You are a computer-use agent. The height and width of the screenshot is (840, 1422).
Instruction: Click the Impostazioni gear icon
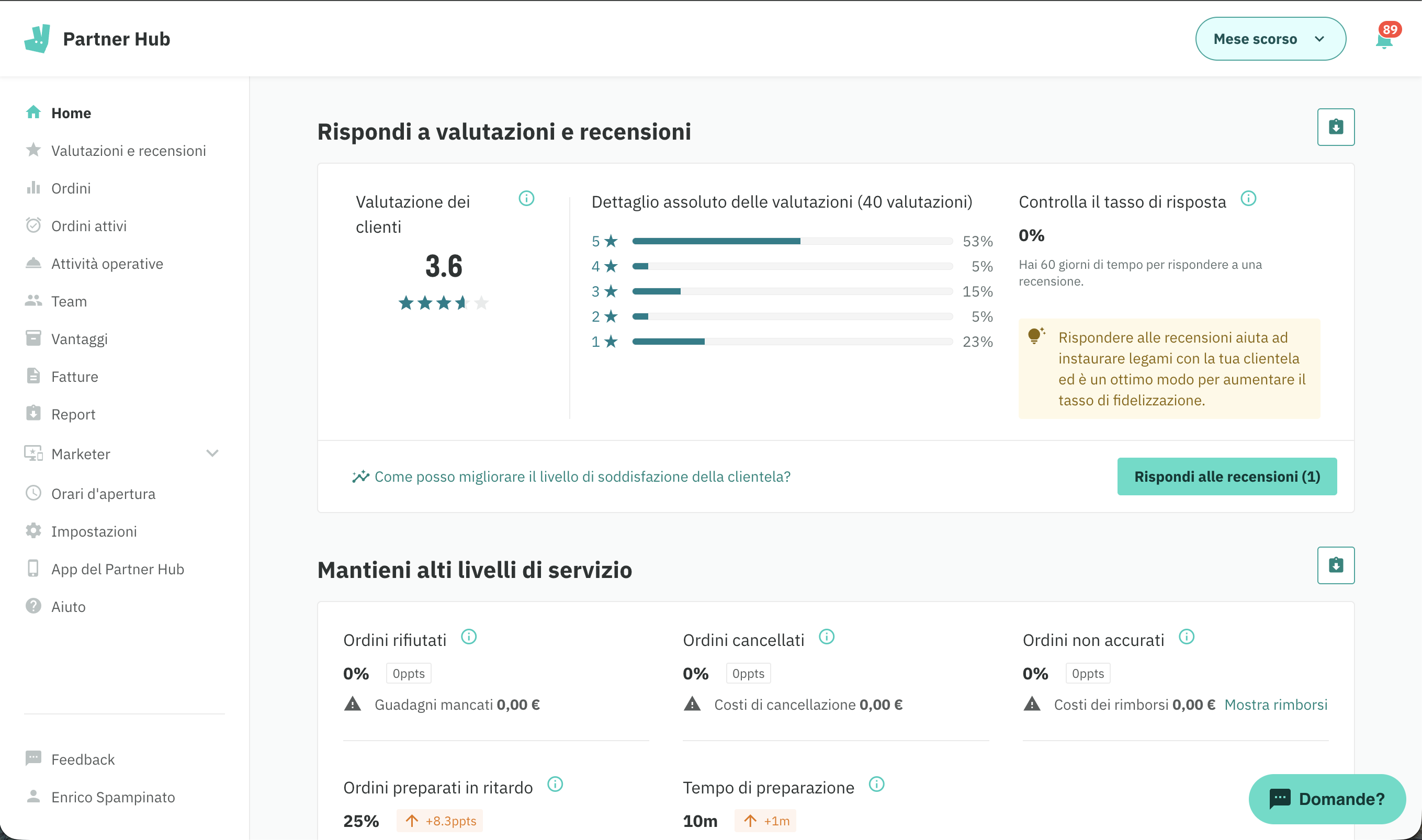pyautogui.click(x=33, y=531)
